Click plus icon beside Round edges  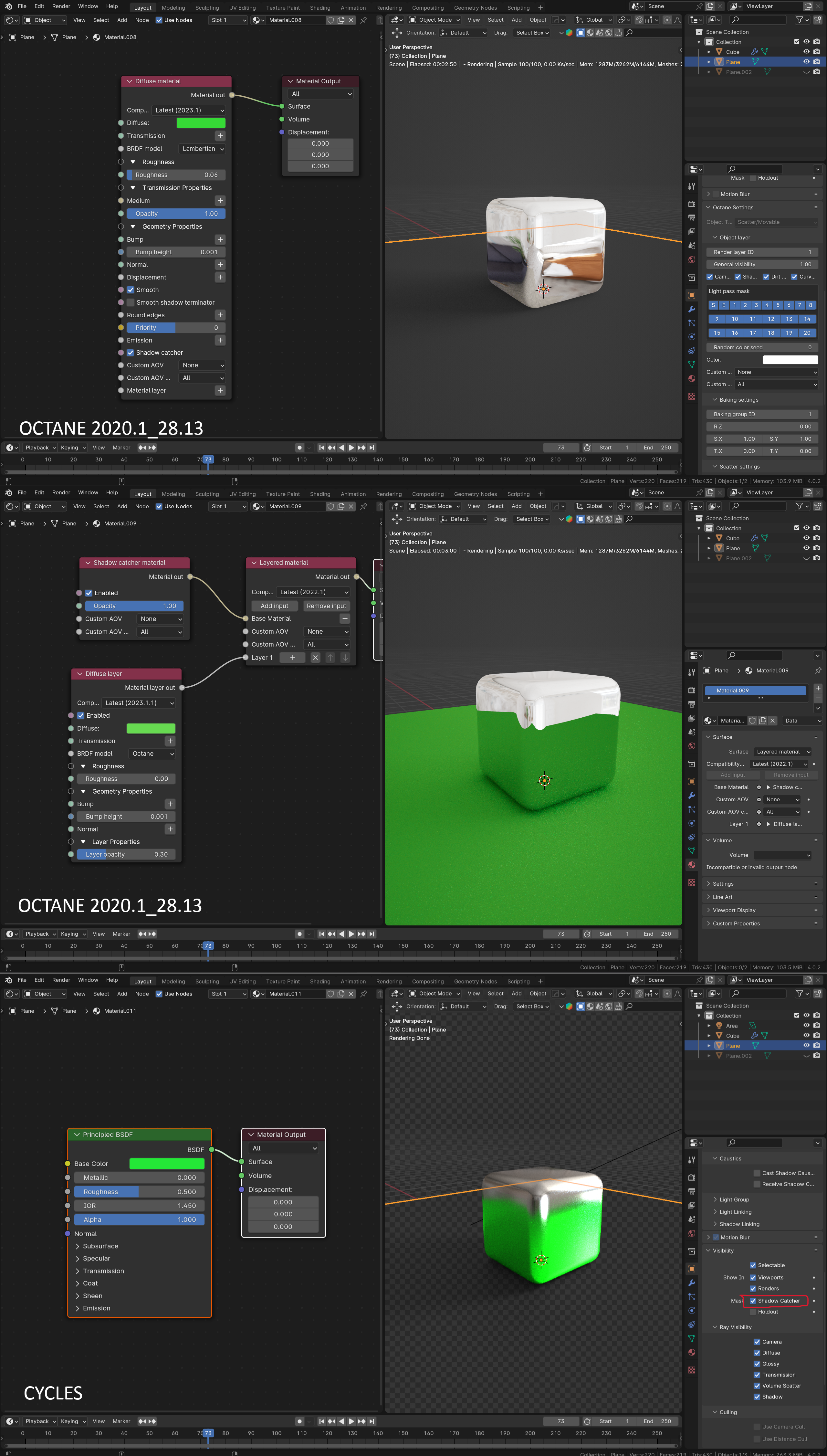220,315
